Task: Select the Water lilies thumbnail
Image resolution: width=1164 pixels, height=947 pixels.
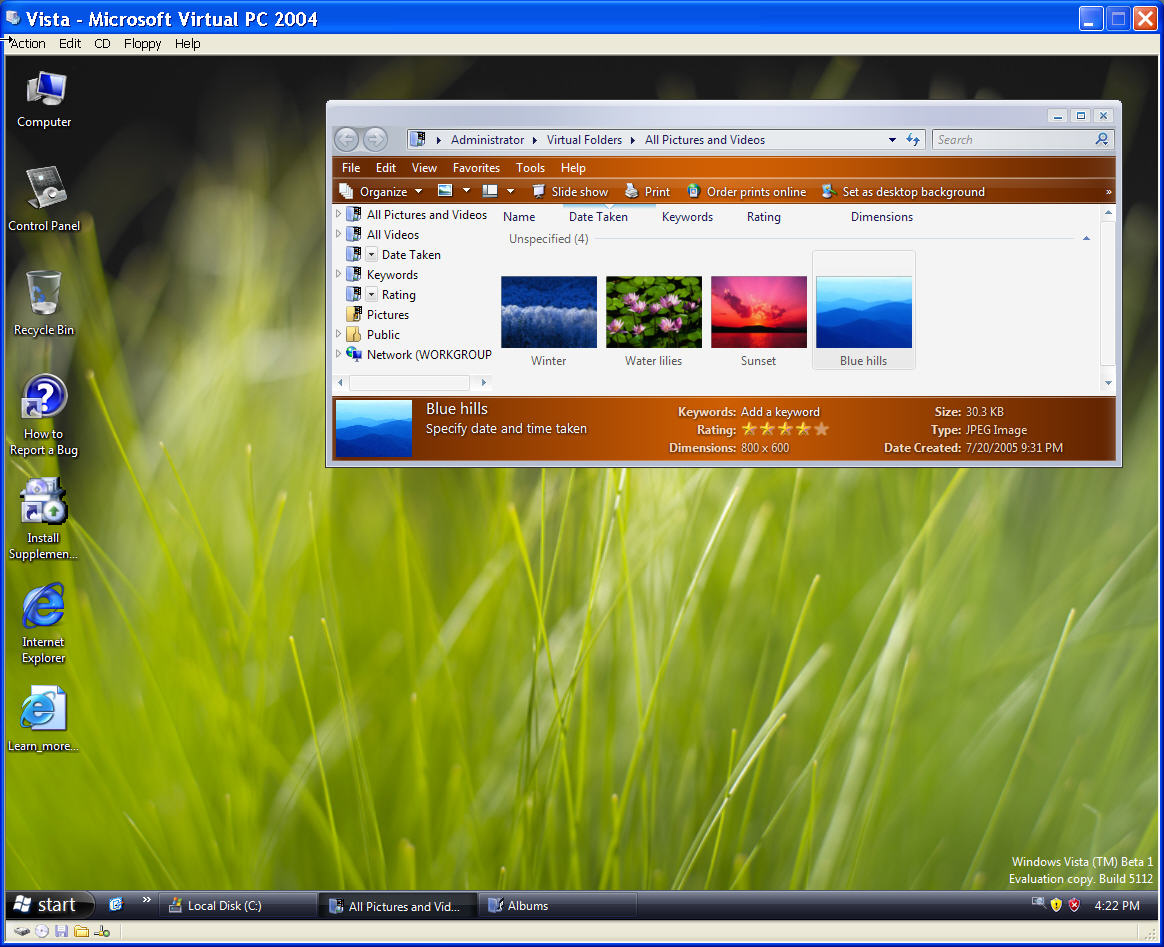Action: pos(653,321)
